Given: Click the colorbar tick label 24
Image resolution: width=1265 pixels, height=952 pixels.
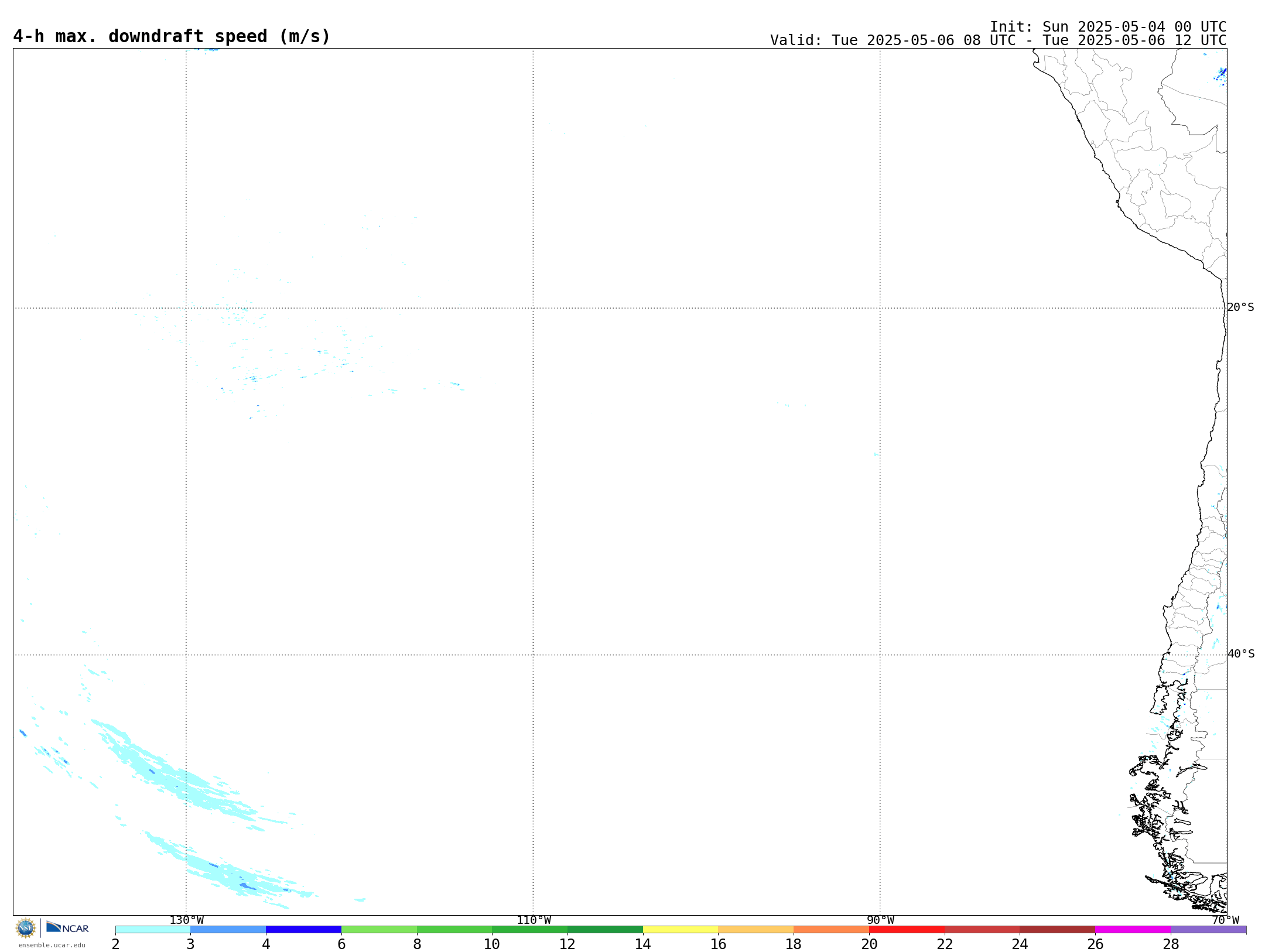Looking at the screenshot, I should tap(1020, 944).
